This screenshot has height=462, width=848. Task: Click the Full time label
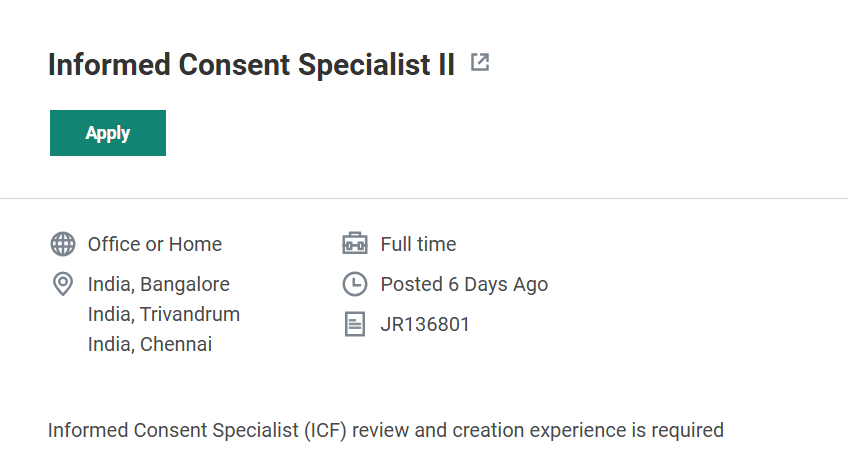418,244
